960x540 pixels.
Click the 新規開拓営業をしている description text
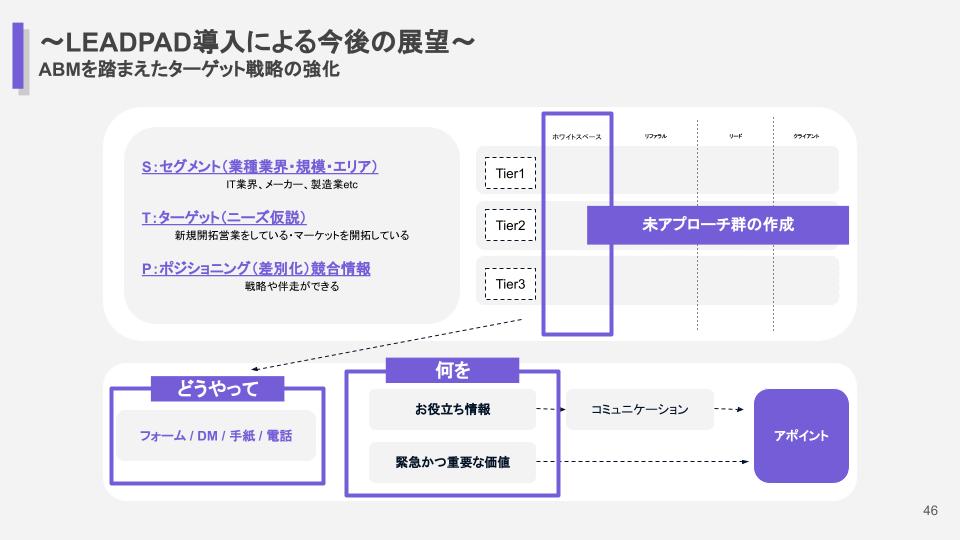(292, 235)
